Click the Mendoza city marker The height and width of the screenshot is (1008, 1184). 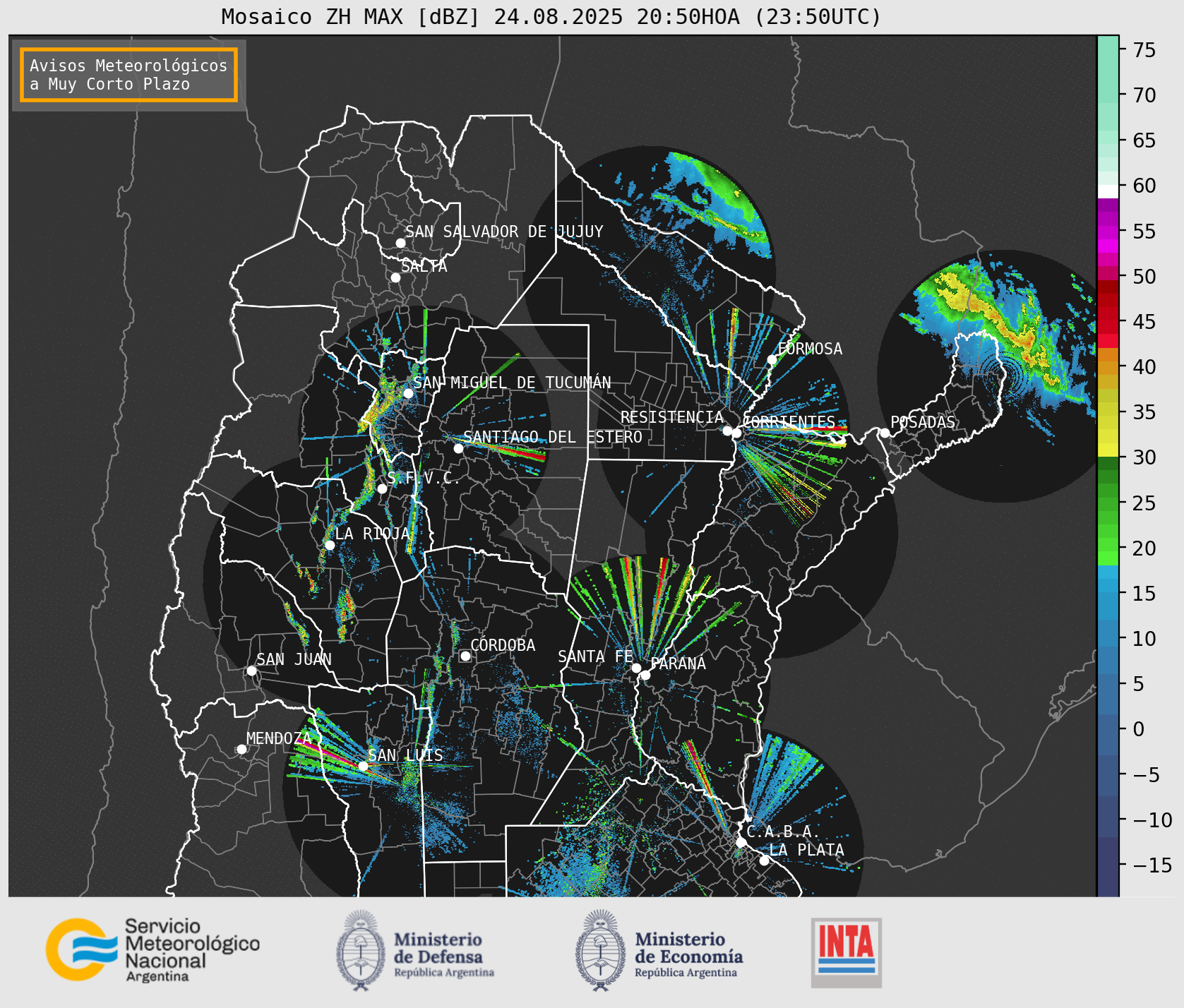tap(241, 749)
